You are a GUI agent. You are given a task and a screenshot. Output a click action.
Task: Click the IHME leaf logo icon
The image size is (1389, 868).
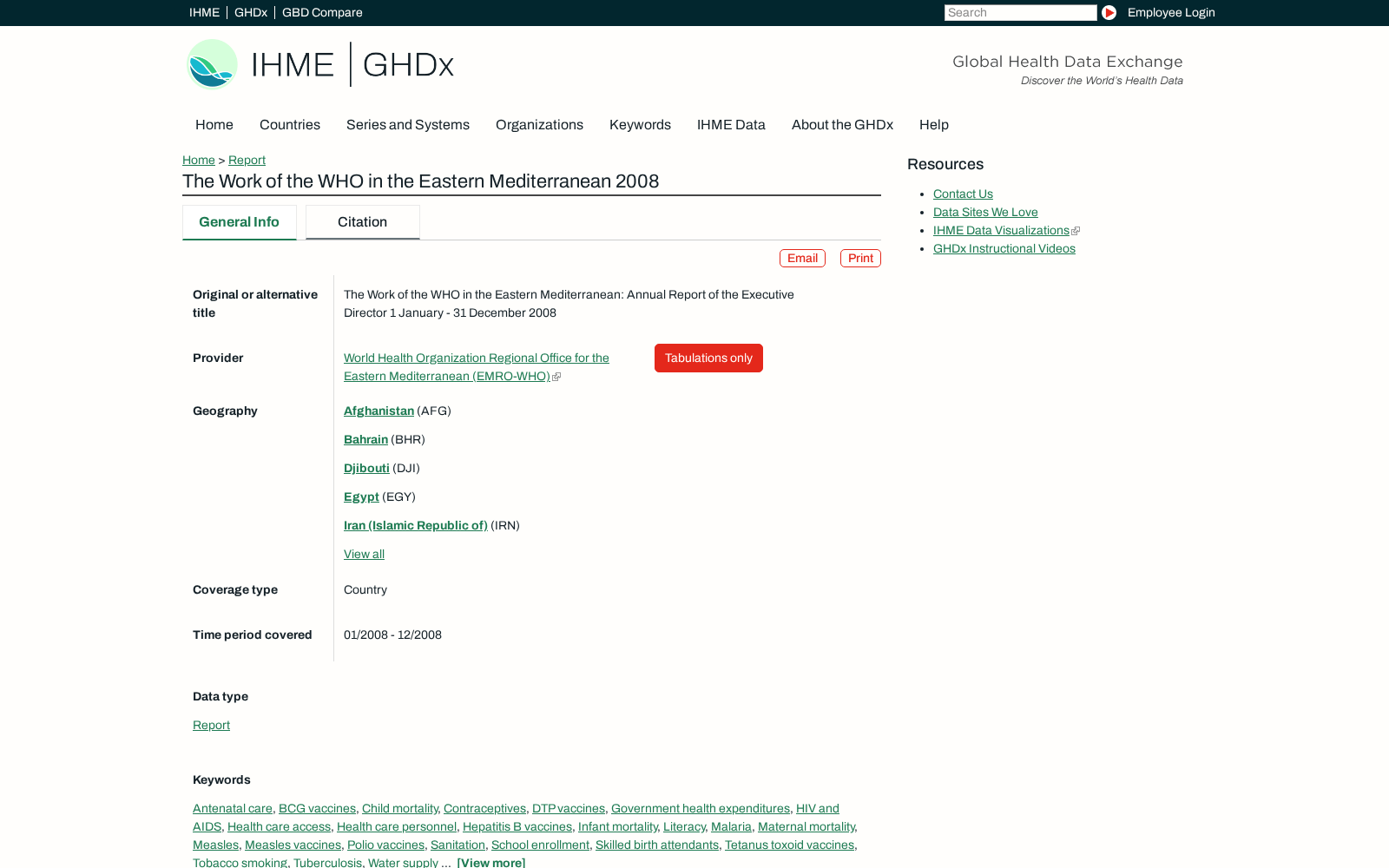coord(212,64)
